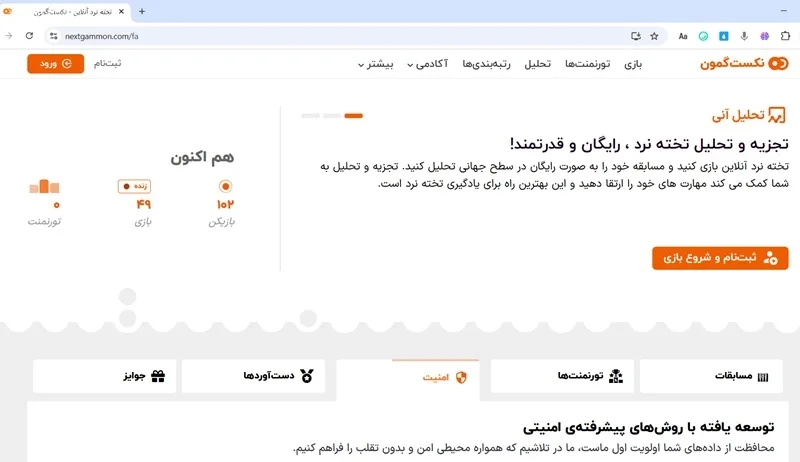Expand the آکادمی dropdown menu
This screenshot has height=462, width=800.
pos(428,64)
